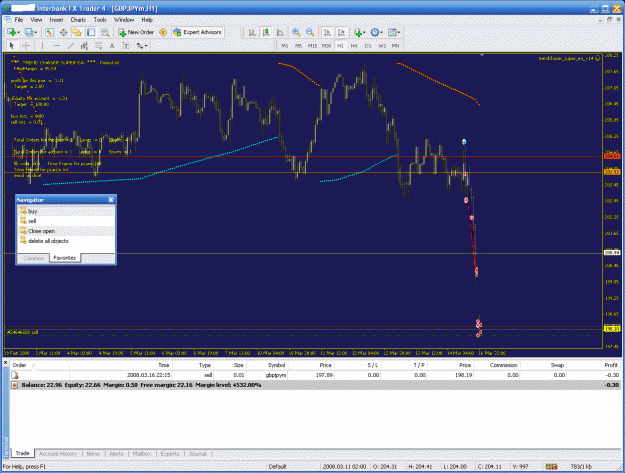Select the Crosshair tool
Viewport: 625px width, 473px height.
[x=26, y=46]
